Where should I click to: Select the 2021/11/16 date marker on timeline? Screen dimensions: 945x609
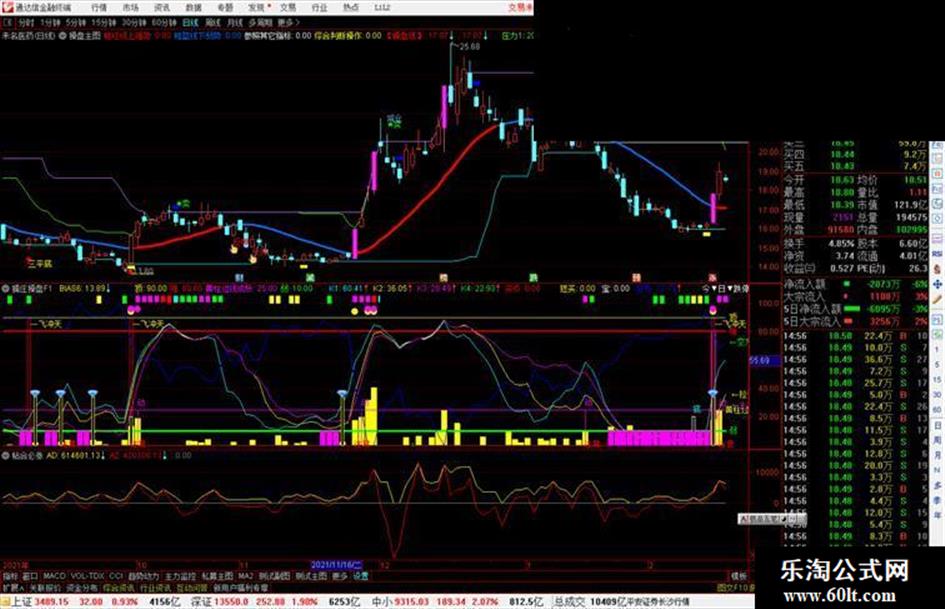337,565
